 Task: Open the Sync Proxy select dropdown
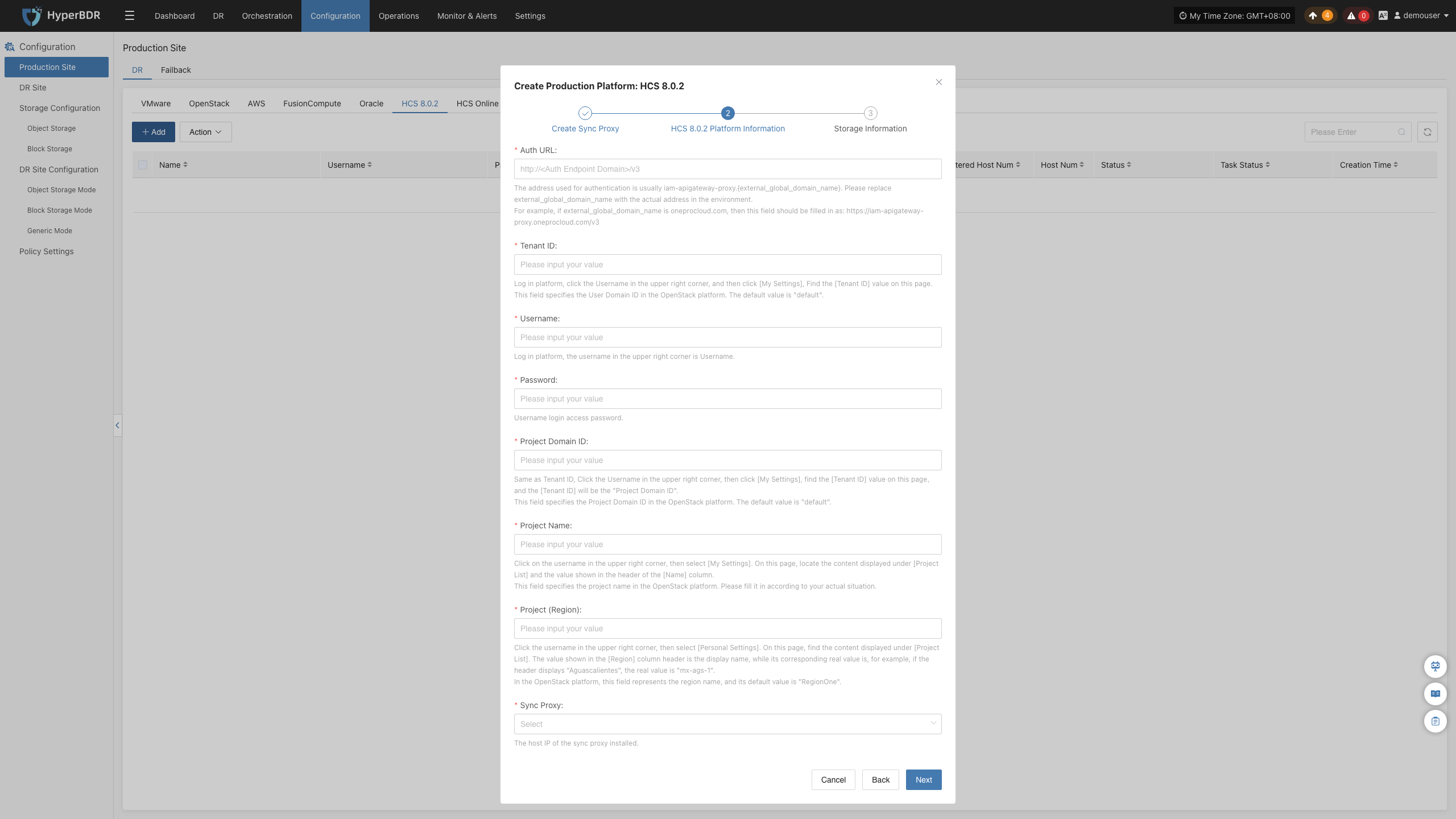(728, 724)
